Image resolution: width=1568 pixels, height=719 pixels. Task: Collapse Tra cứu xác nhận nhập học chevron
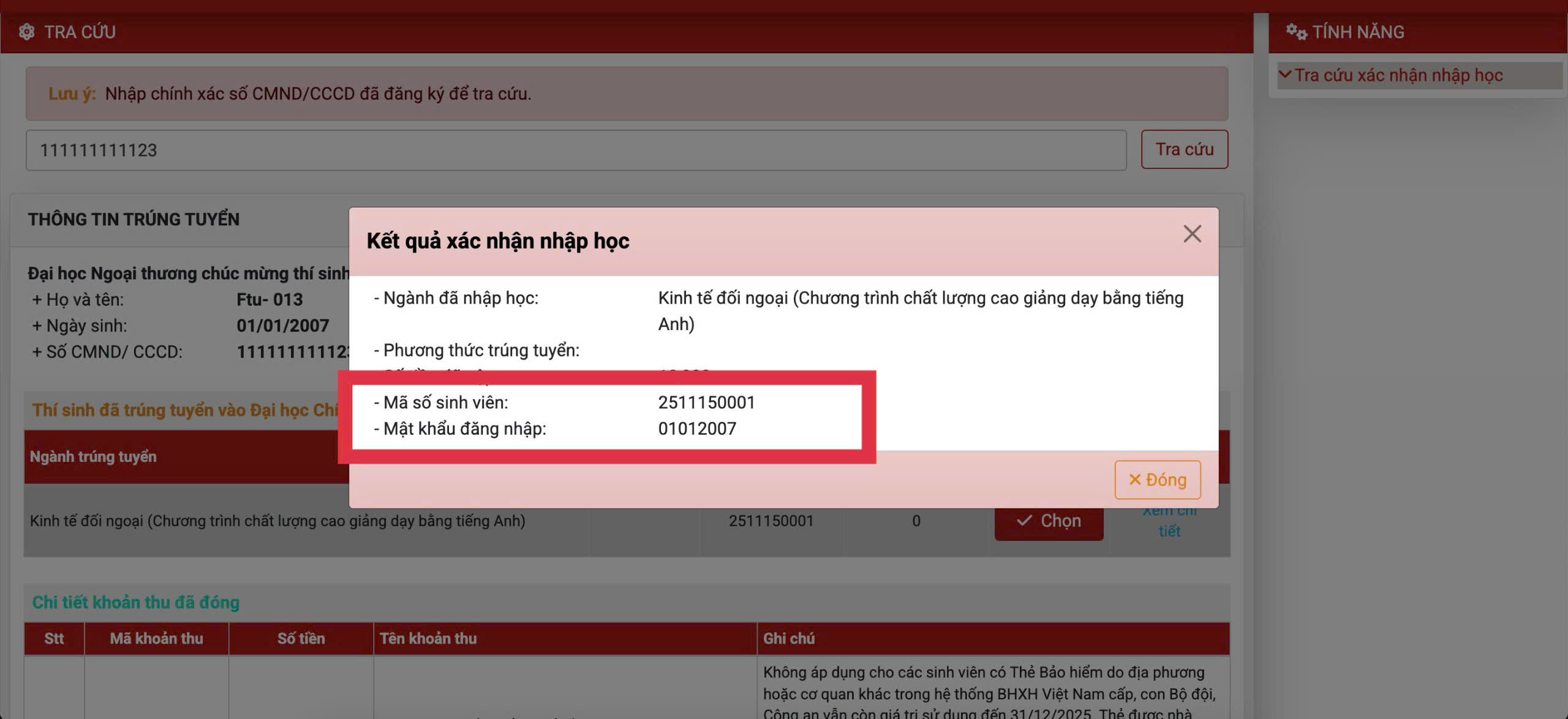pyautogui.click(x=1285, y=75)
